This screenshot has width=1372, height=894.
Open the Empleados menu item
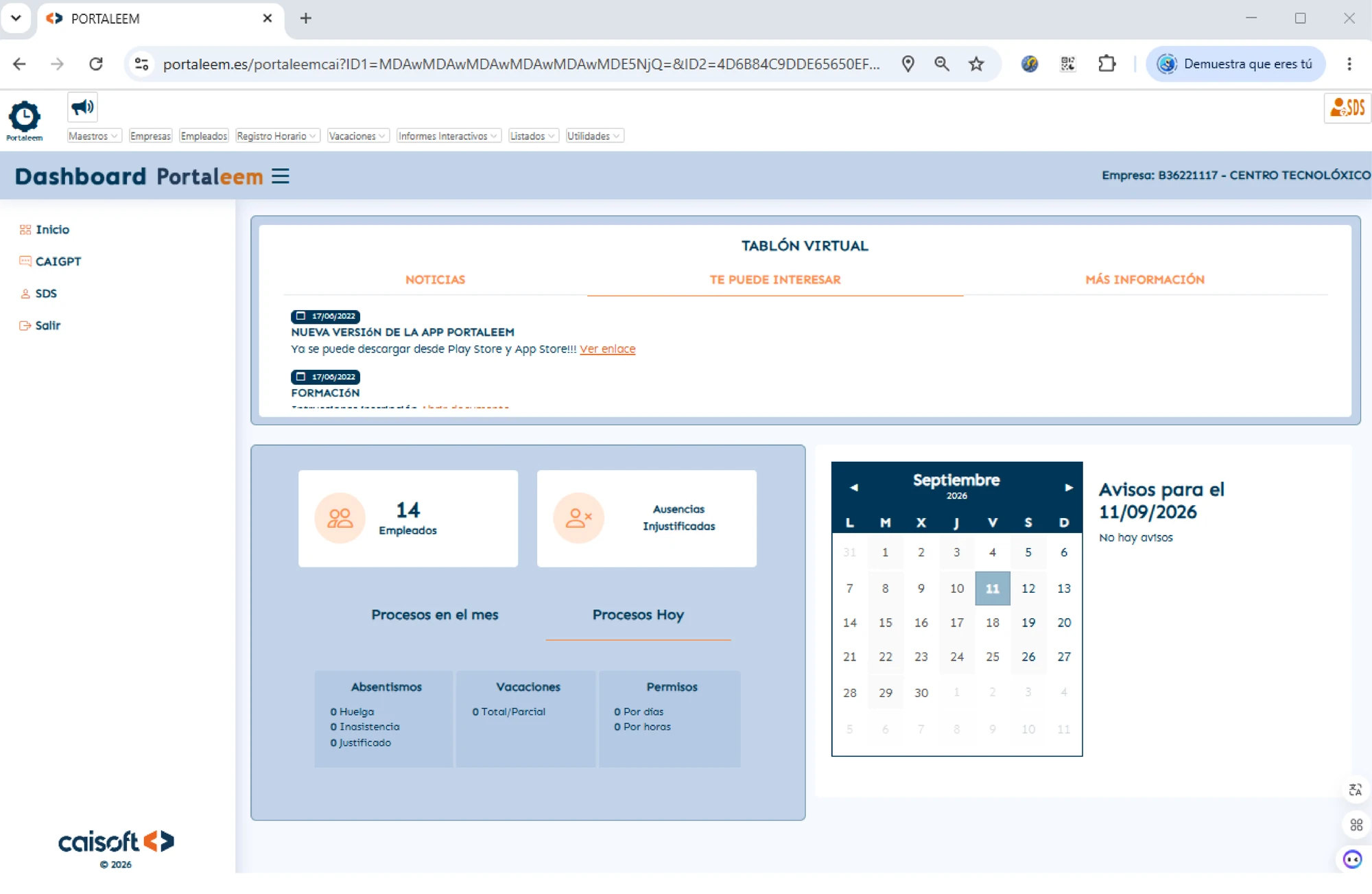click(x=204, y=136)
